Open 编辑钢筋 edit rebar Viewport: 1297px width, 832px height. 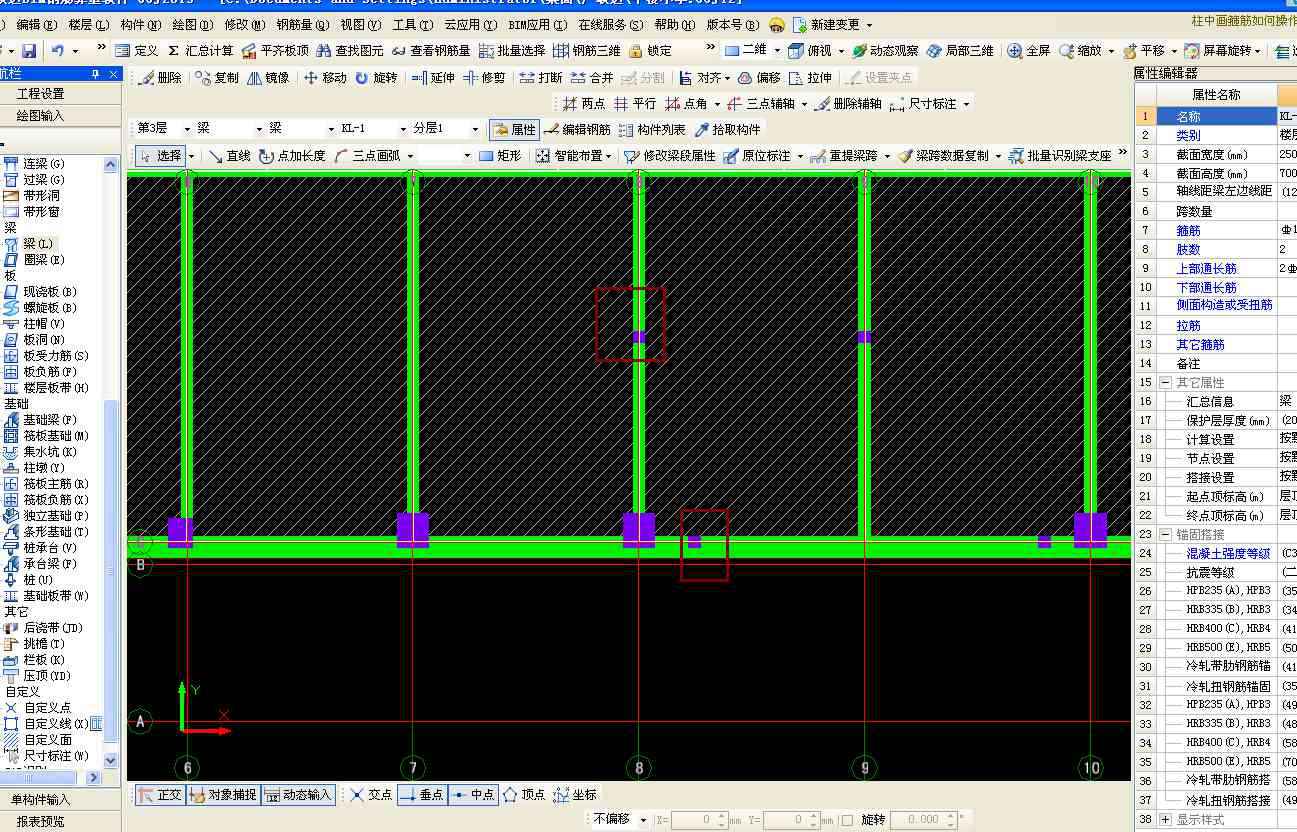(577, 130)
